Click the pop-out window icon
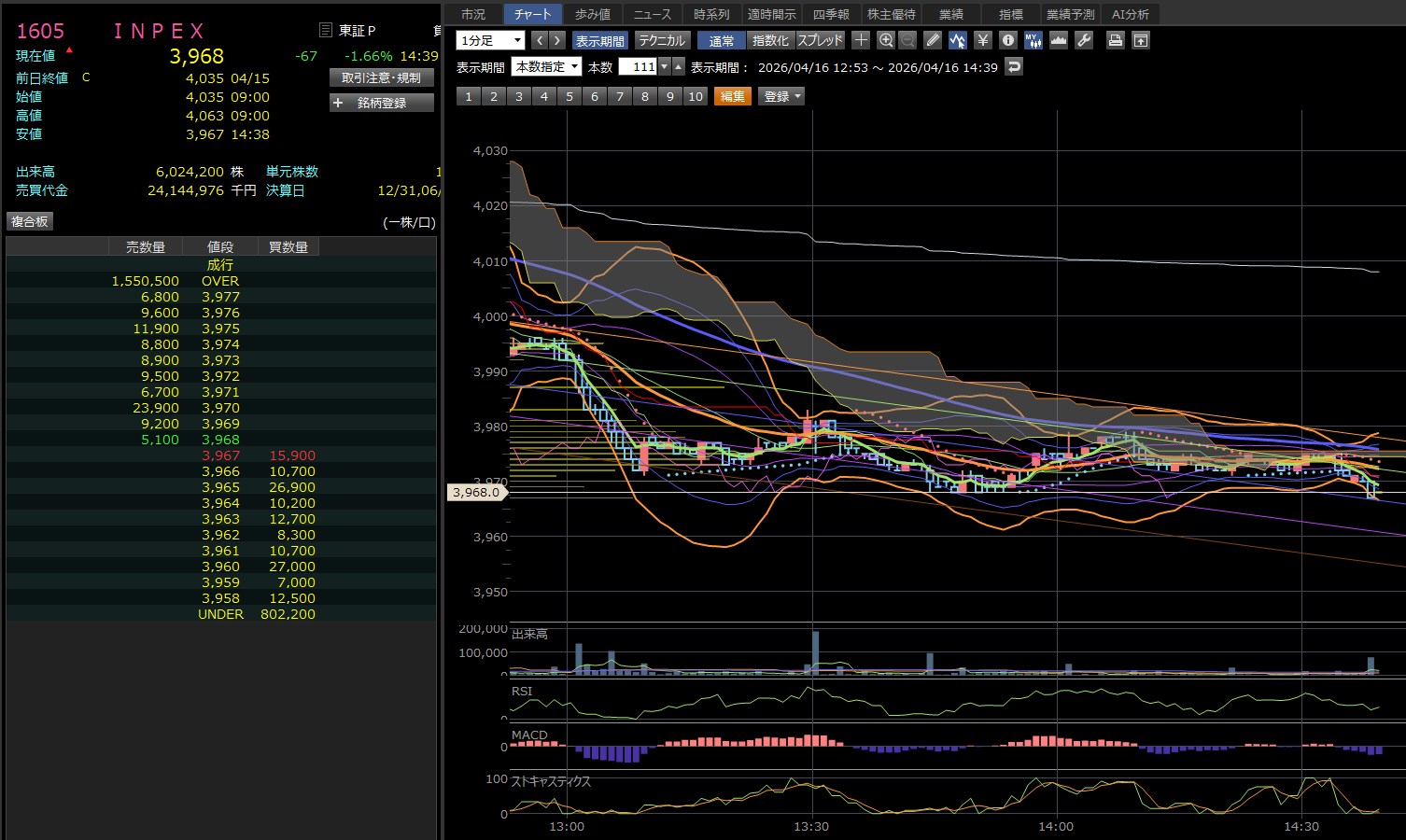The height and width of the screenshot is (840, 1406). (1141, 40)
